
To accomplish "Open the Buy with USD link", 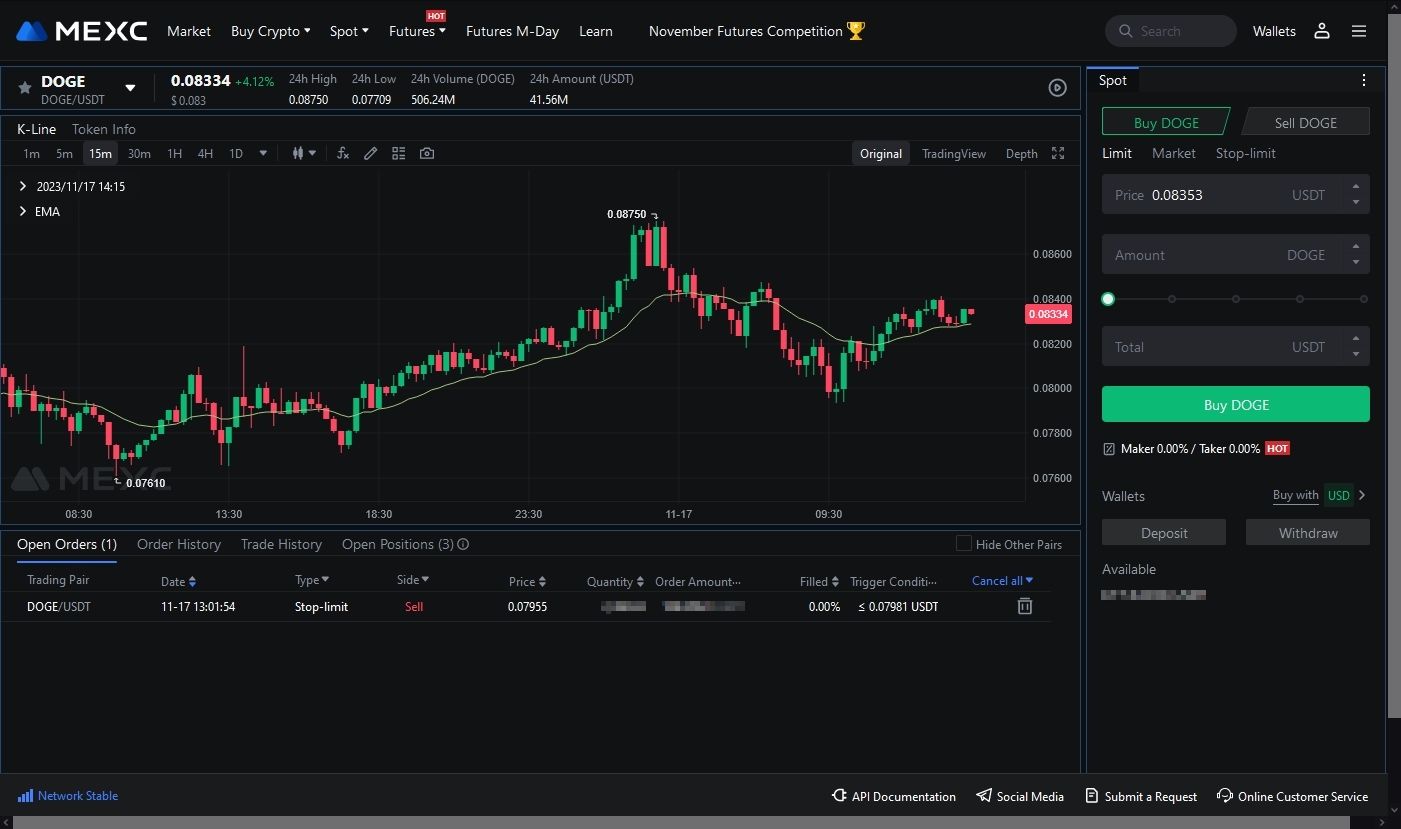I will [x=1319, y=495].
